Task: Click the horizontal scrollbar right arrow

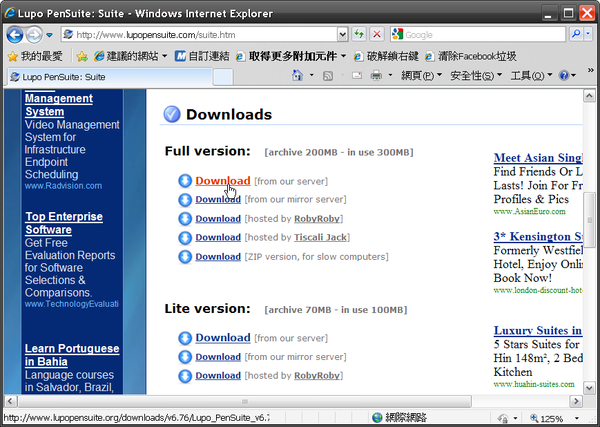Action: [576, 401]
